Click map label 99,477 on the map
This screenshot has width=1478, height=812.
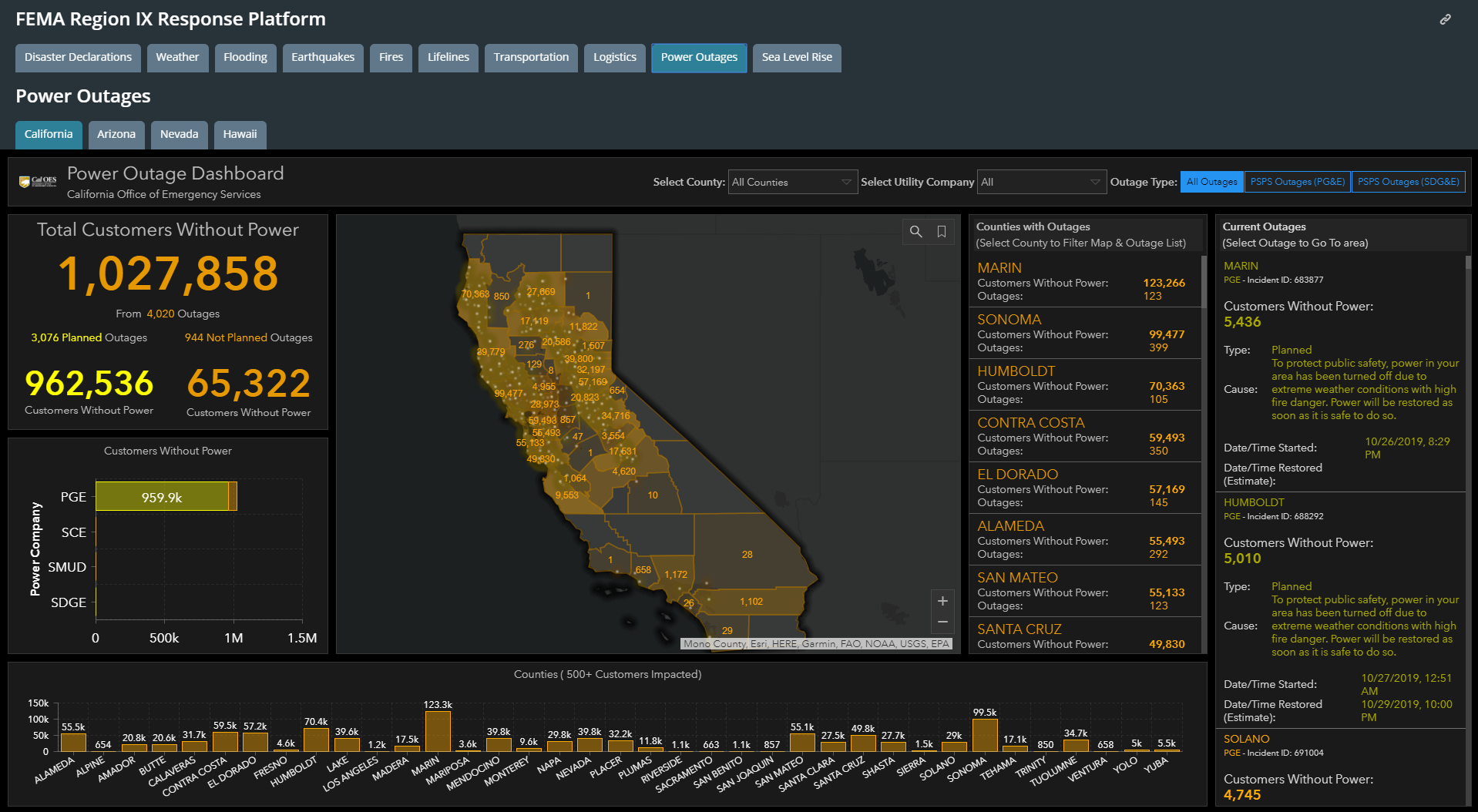[x=509, y=394]
